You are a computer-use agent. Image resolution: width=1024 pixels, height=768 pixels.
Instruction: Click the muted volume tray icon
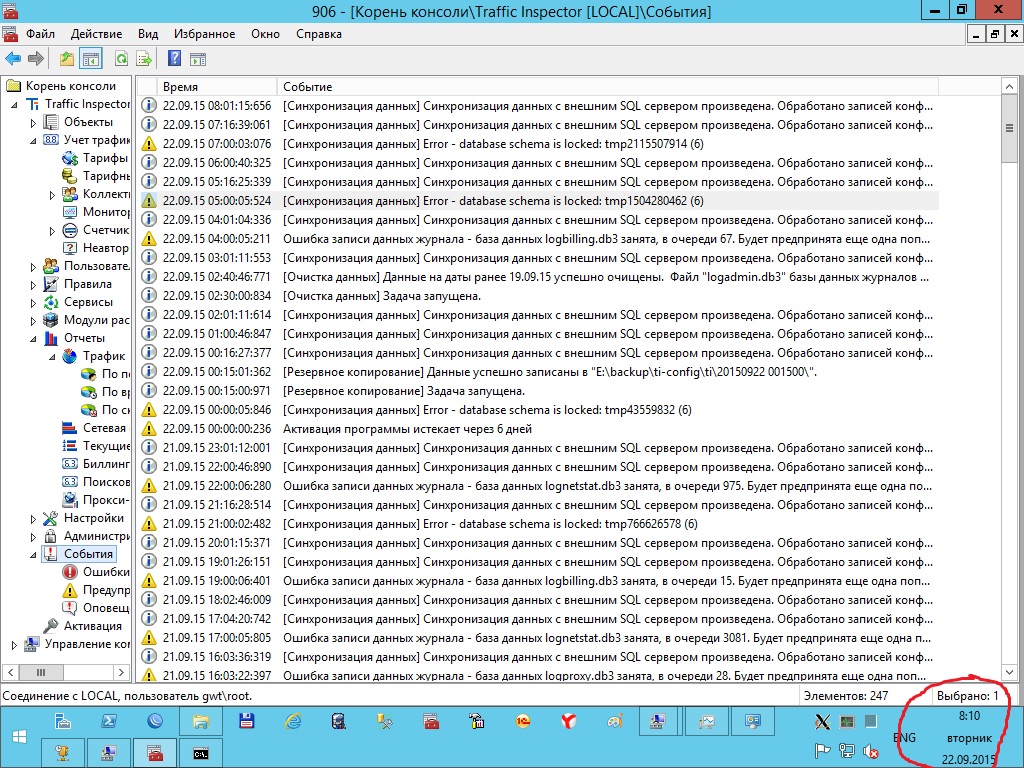(x=871, y=751)
